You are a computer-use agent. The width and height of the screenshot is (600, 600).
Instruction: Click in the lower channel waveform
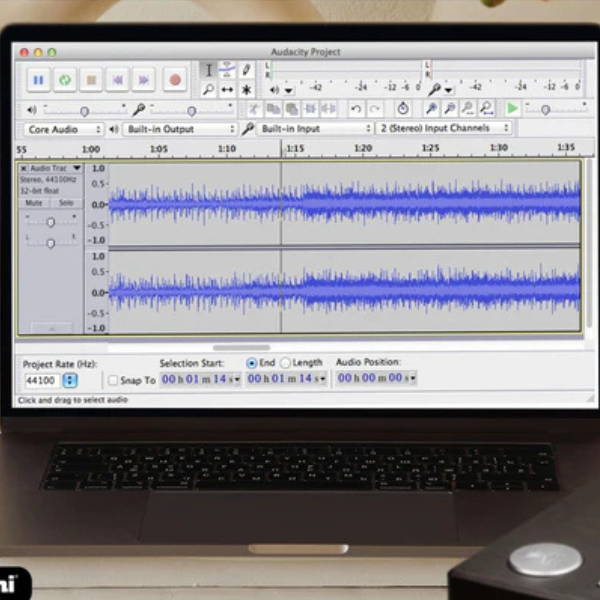tap(344, 291)
